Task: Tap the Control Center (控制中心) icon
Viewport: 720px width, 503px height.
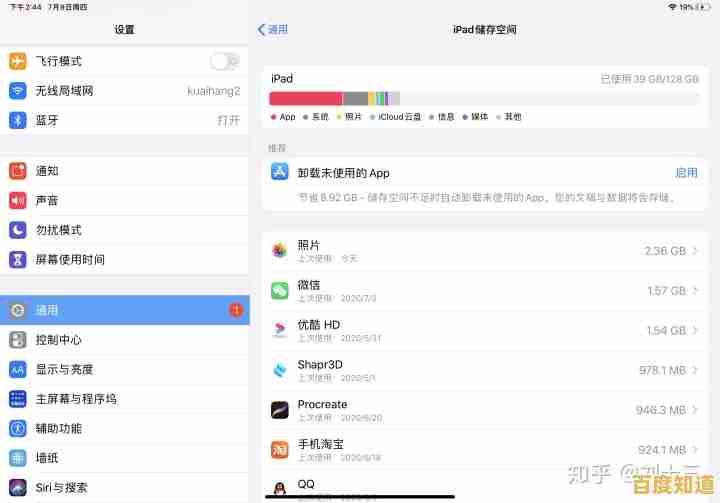Action: pyautogui.click(x=17, y=340)
